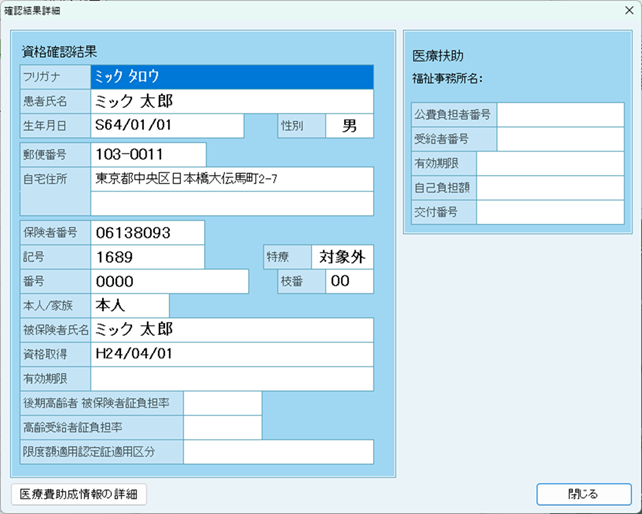Image resolution: width=642 pixels, height=514 pixels.
Task: Click the 本人/家族 field showing 本人
Action: (x=130, y=305)
